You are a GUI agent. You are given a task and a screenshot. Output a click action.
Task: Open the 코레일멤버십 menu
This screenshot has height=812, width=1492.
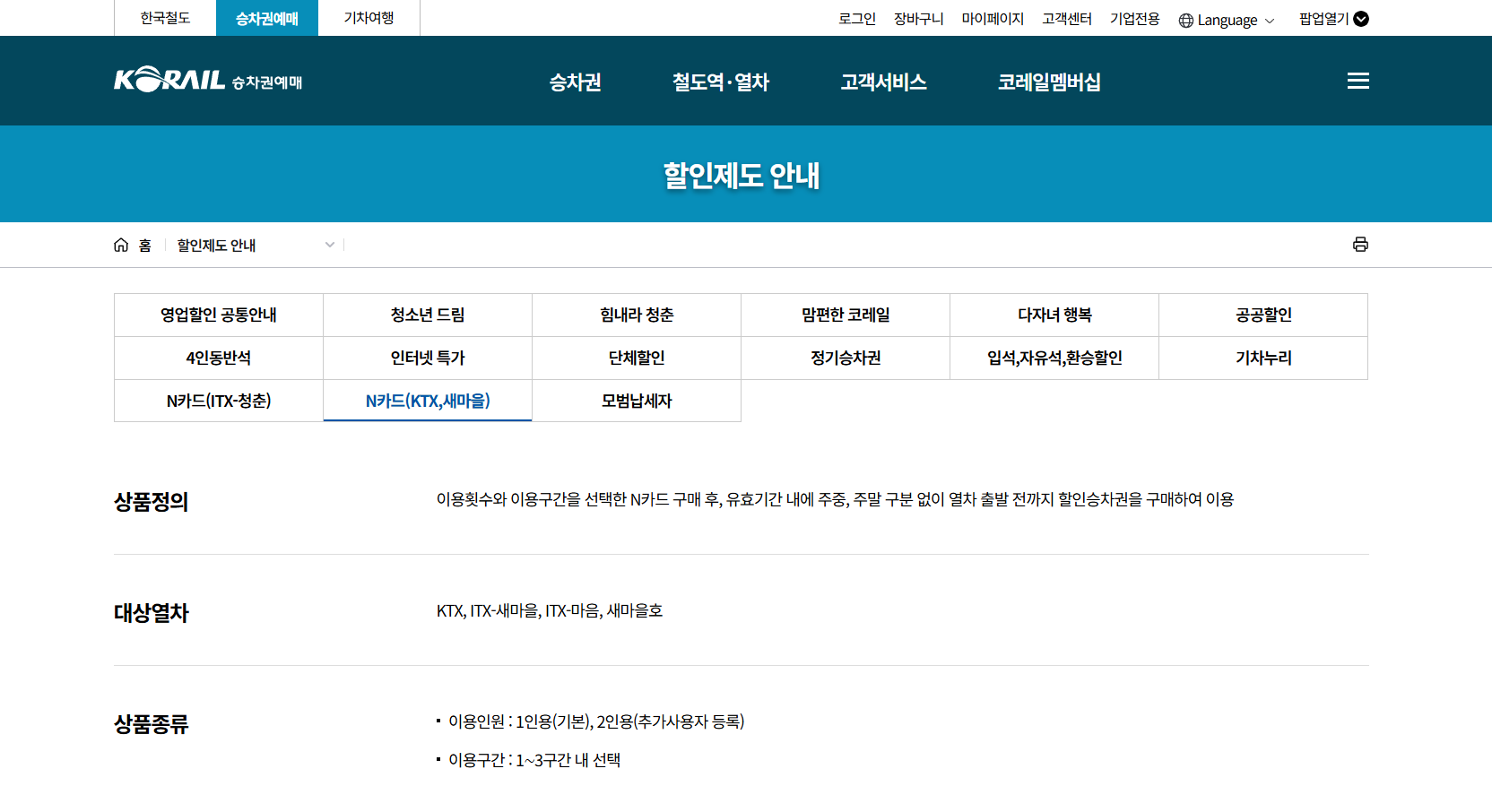pyautogui.click(x=1049, y=82)
